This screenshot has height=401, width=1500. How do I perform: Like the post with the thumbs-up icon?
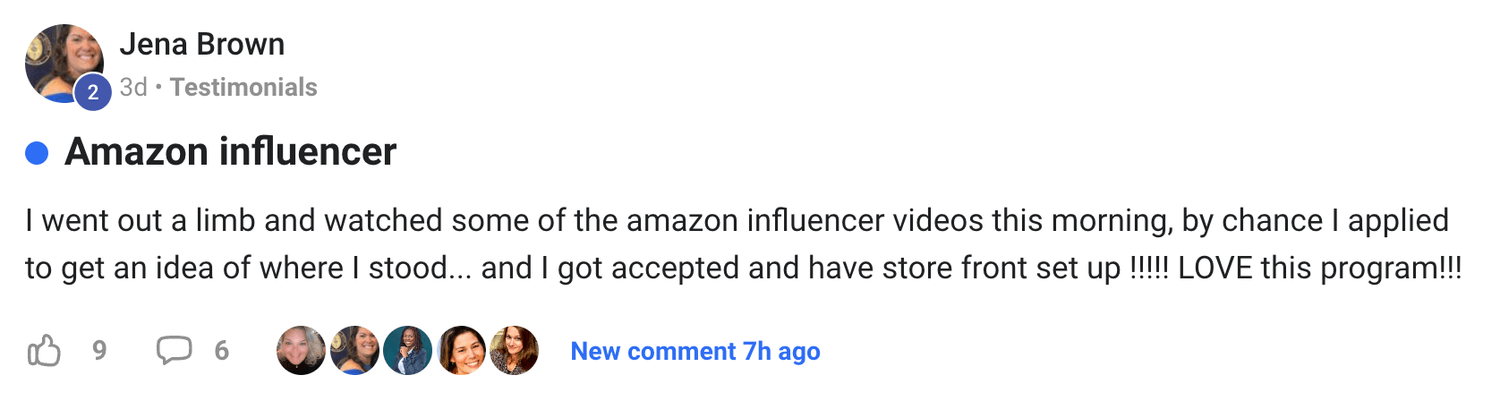[x=44, y=351]
